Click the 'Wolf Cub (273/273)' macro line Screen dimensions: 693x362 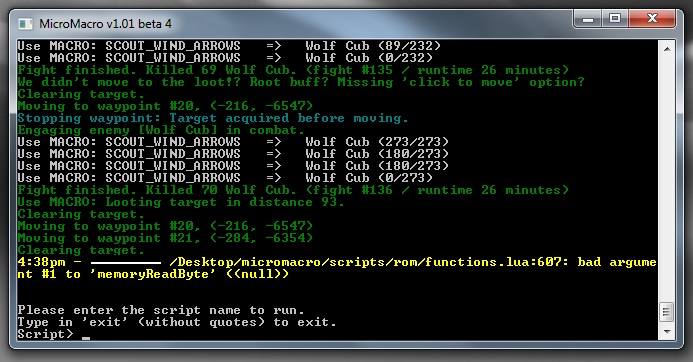pyautogui.click(x=233, y=142)
